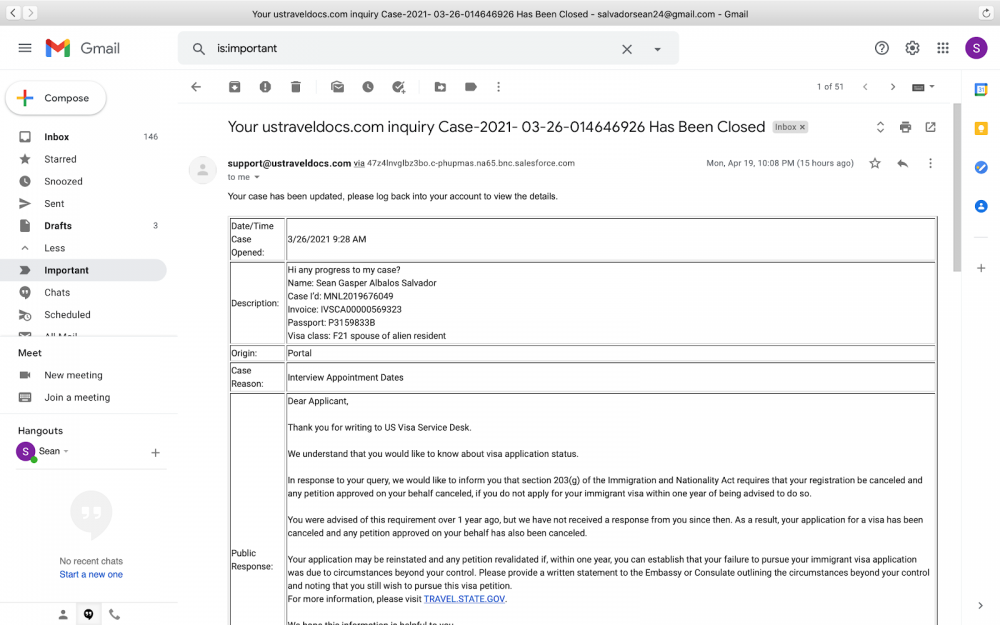The width and height of the screenshot is (1000, 625).
Task: Hide the side panel chevron
Action: (x=980, y=605)
